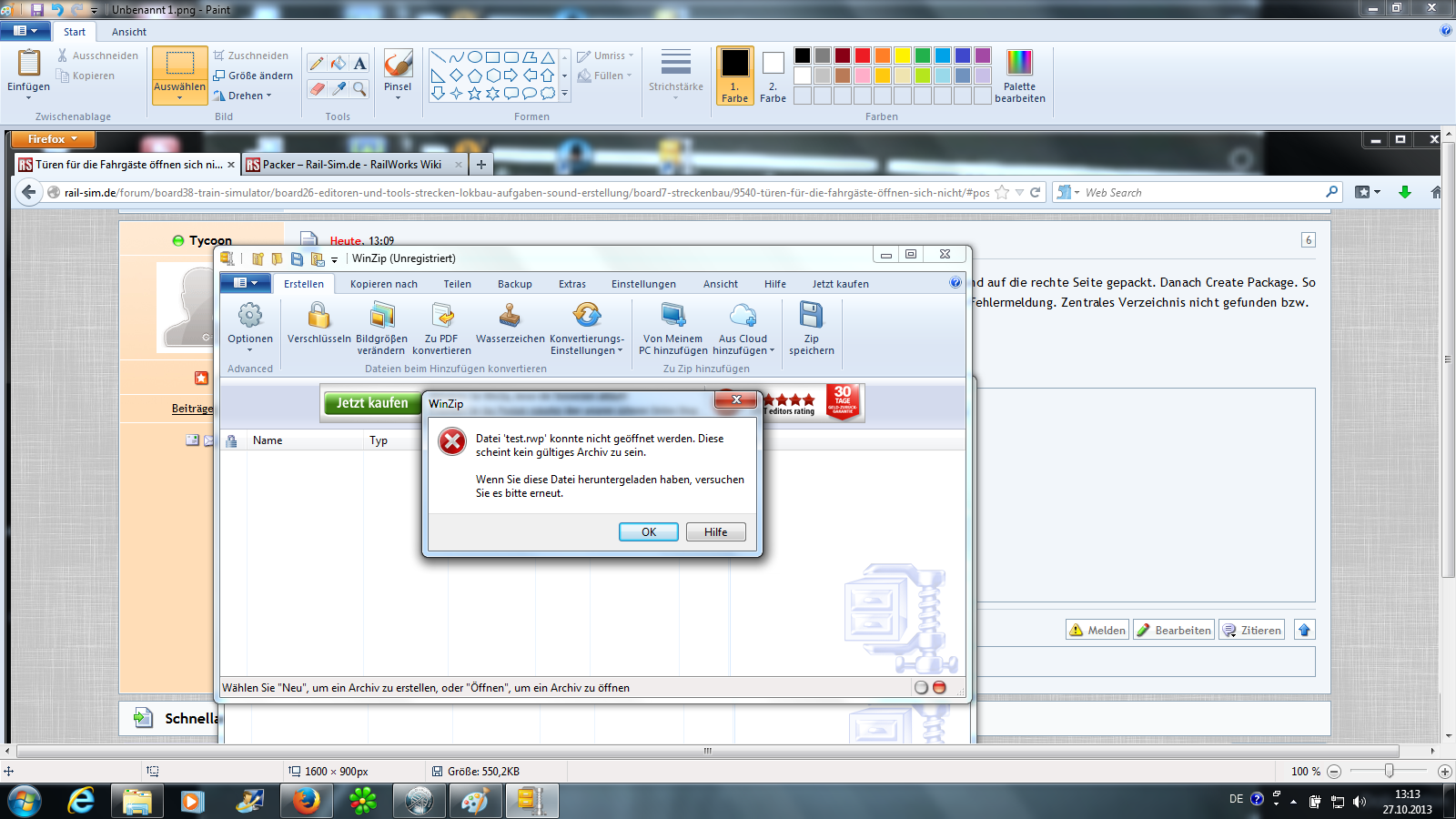Click the Paint horizontal scrollbar thumb
This screenshot has height=819, width=1456.
pos(707,751)
